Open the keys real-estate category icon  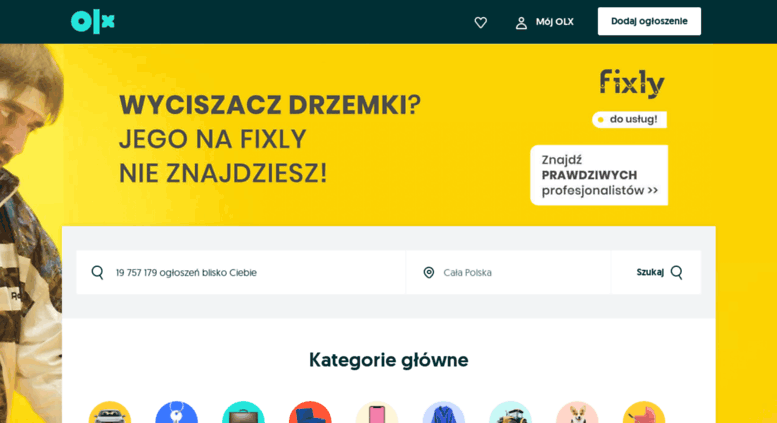click(x=176, y=413)
